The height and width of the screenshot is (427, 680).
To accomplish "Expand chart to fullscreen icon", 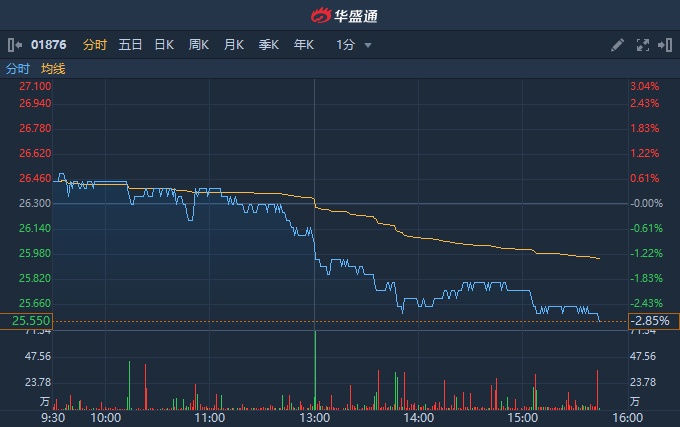I will (x=643, y=45).
